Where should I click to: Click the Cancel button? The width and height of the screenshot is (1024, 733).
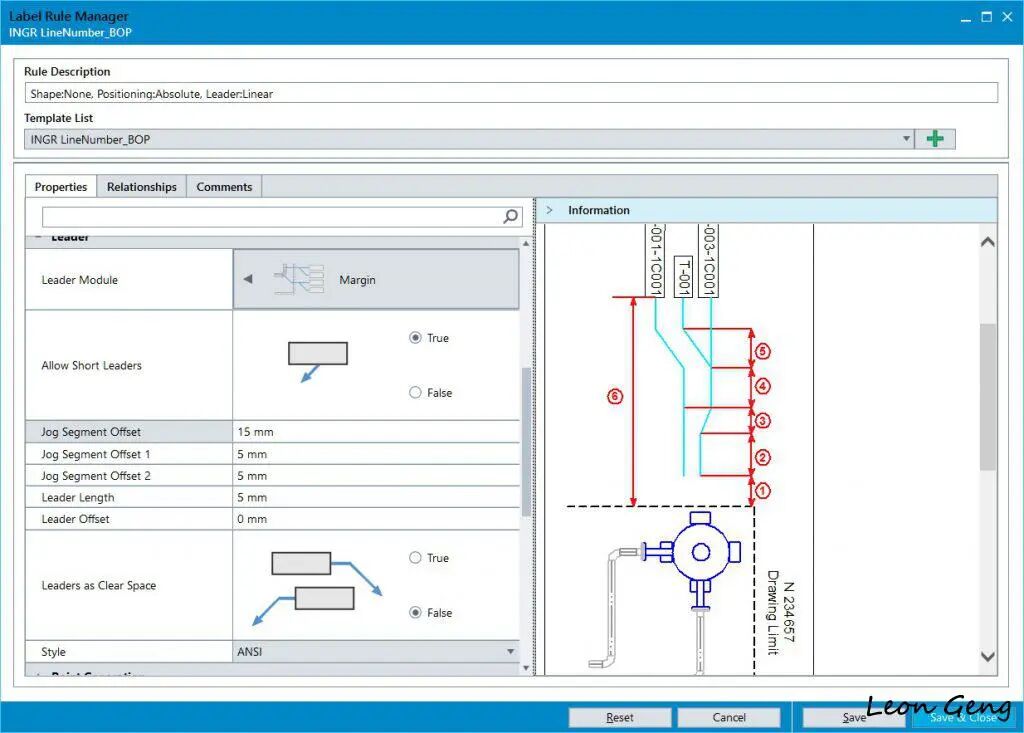click(729, 717)
